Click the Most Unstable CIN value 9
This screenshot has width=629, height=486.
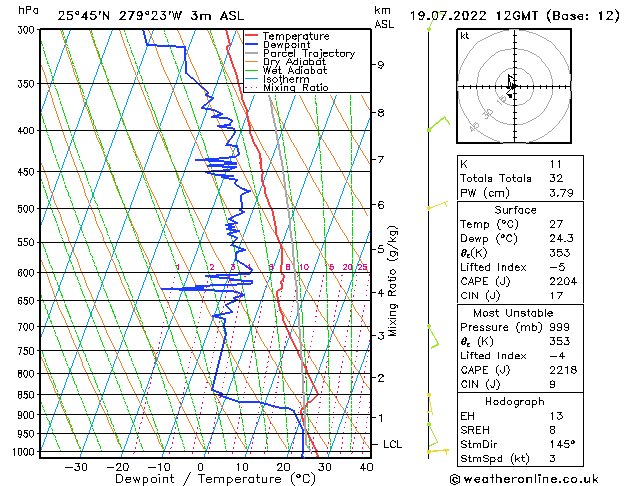552,384
